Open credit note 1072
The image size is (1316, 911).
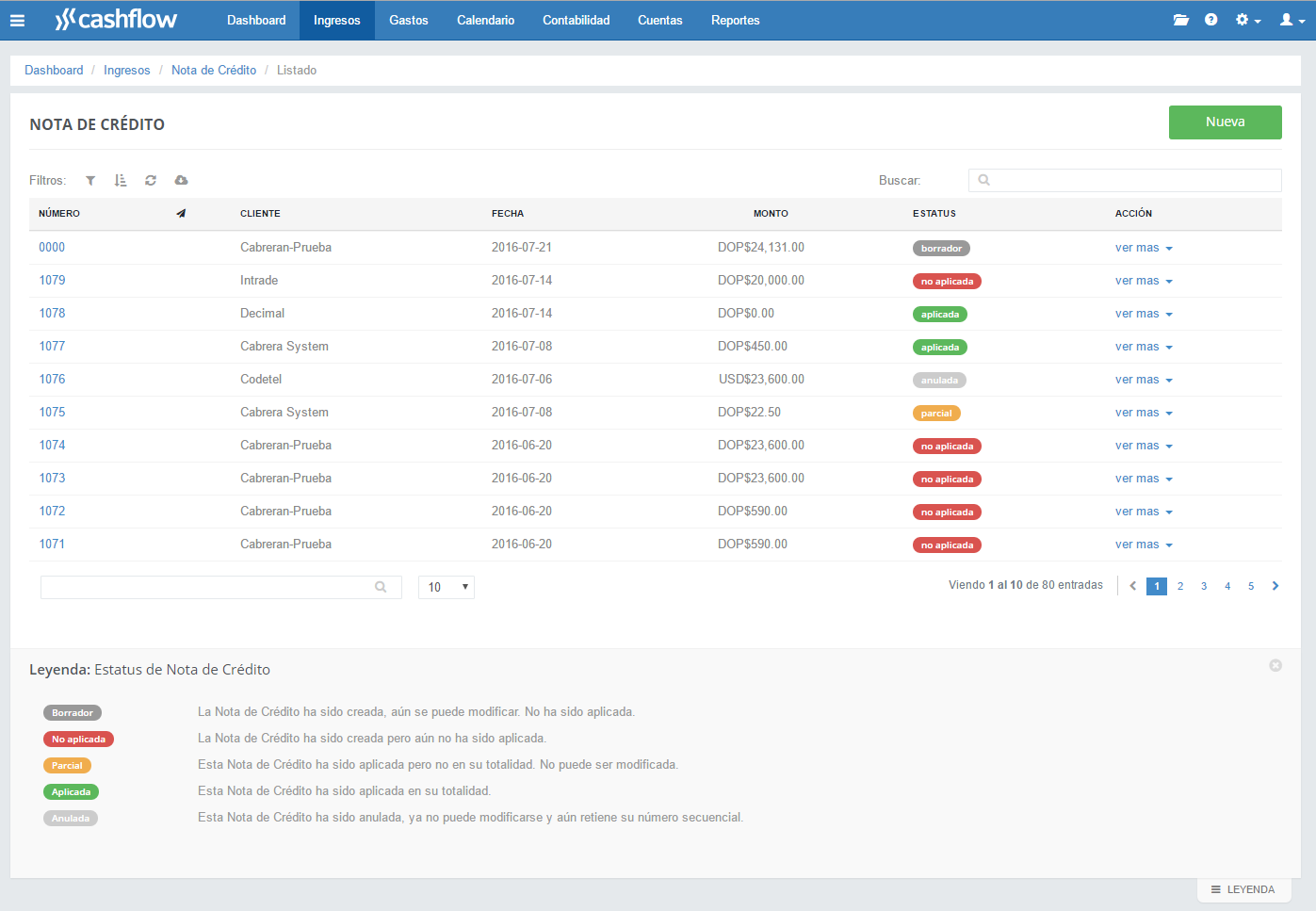pos(52,512)
